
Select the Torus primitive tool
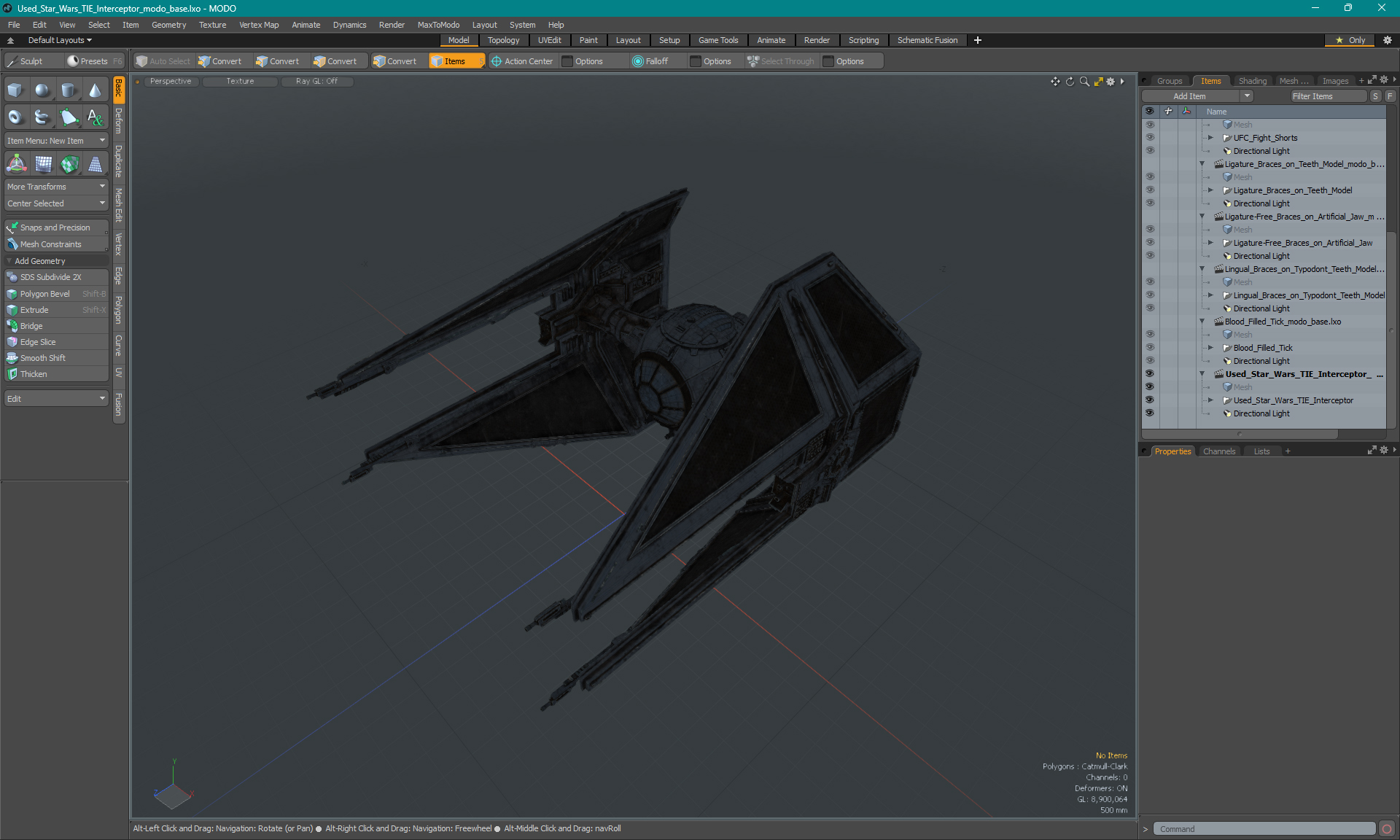[15, 117]
